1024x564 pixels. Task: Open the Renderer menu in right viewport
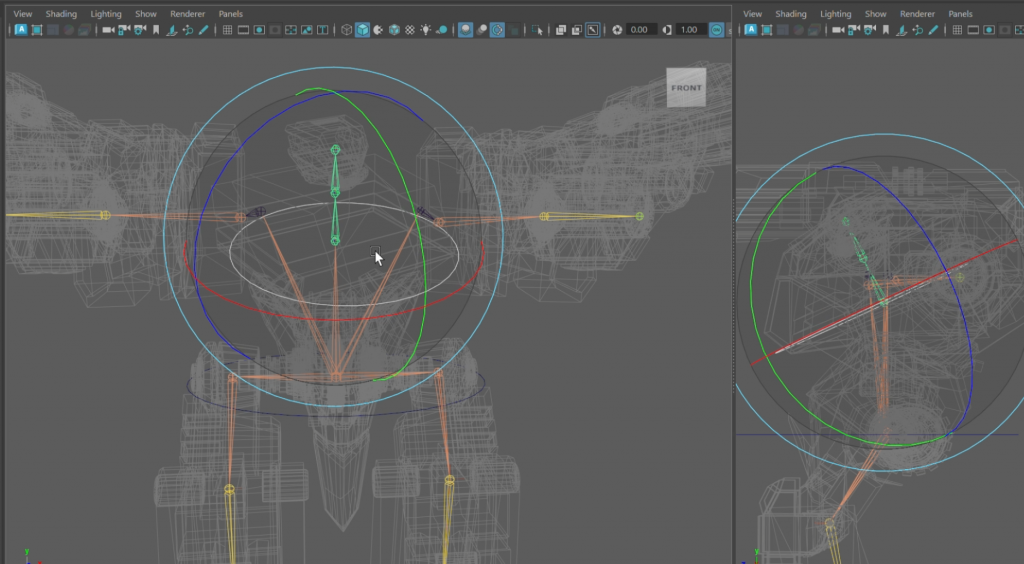pyautogui.click(x=917, y=14)
